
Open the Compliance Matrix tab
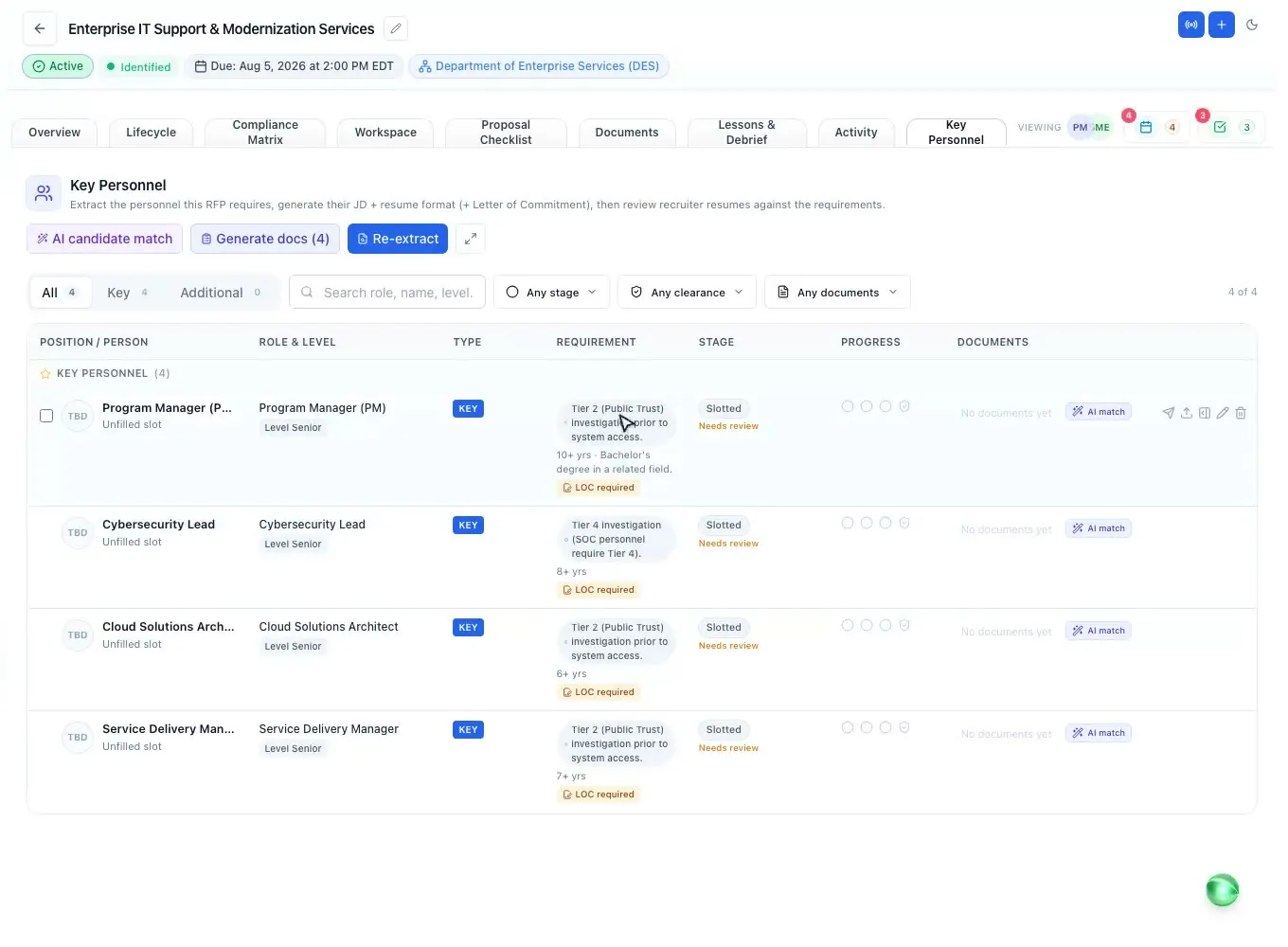[265, 133]
